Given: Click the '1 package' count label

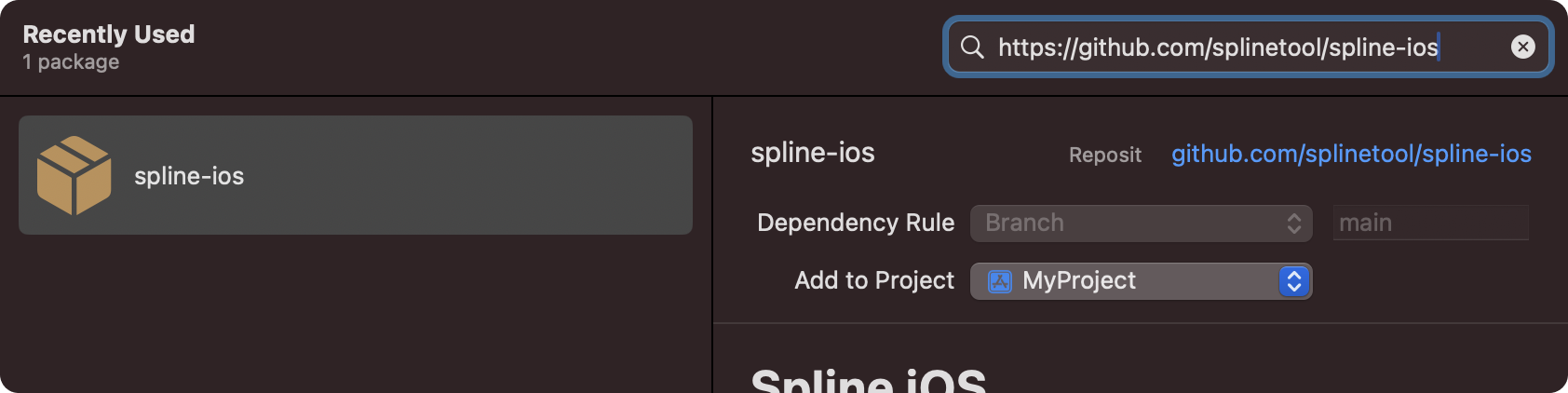Looking at the screenshot, I should pyautogui.click(x=71, y=62).
